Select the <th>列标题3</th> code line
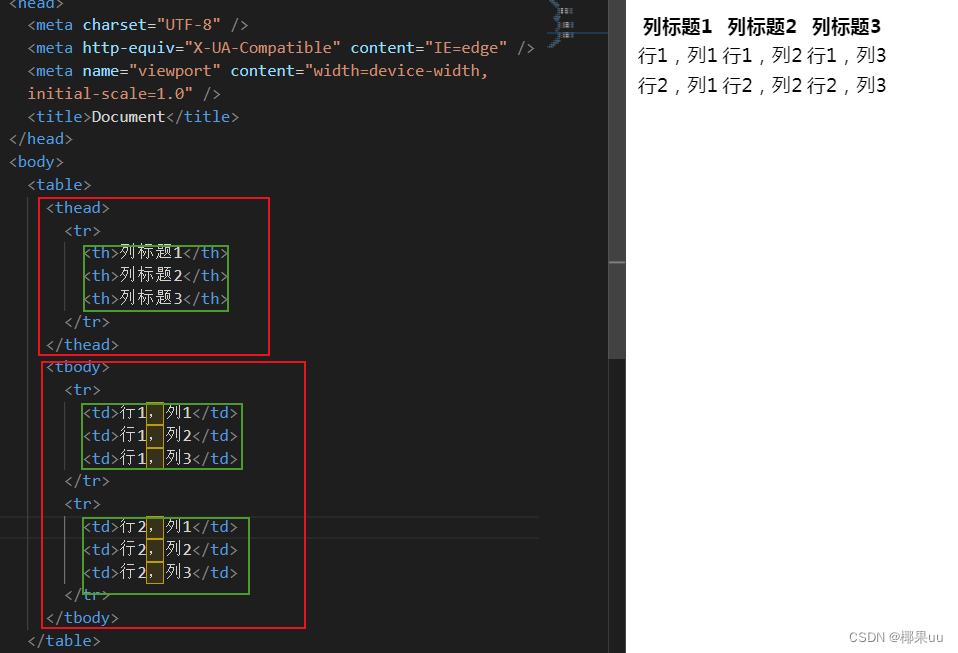958x653 pixels. pyautogui.click(x=156, y=299)
